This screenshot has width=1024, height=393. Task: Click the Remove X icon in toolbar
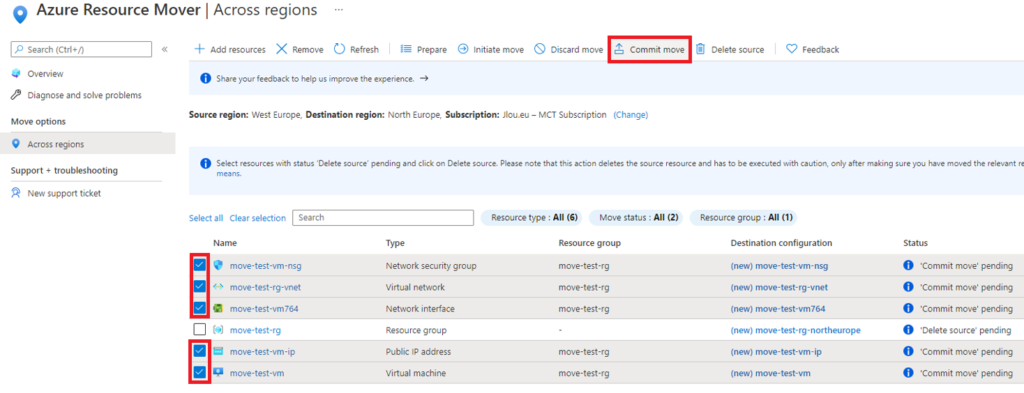[x=281, y=50]
